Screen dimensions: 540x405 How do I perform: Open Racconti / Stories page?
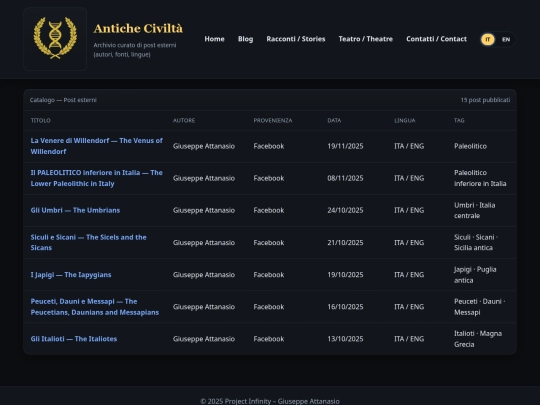[296, 39]
